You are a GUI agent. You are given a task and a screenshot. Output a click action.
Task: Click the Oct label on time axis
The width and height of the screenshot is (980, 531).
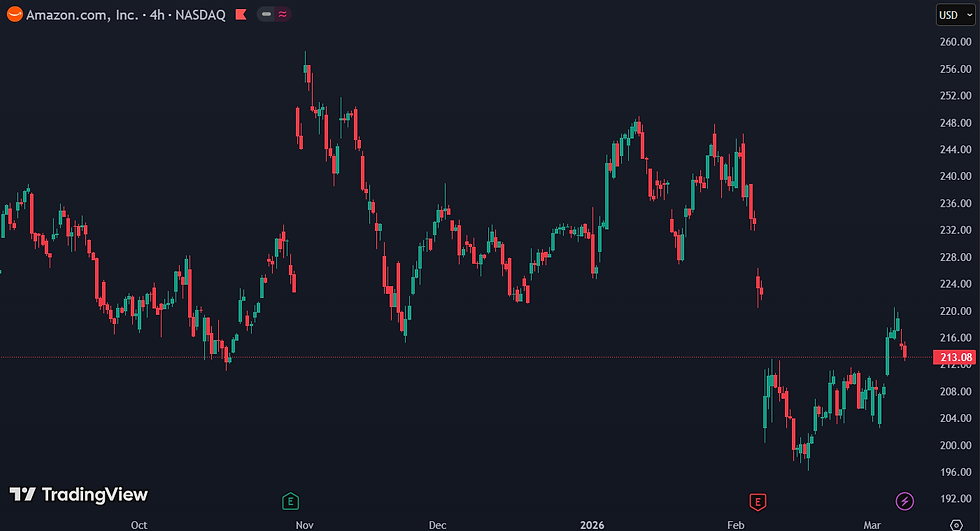point(139,525)
